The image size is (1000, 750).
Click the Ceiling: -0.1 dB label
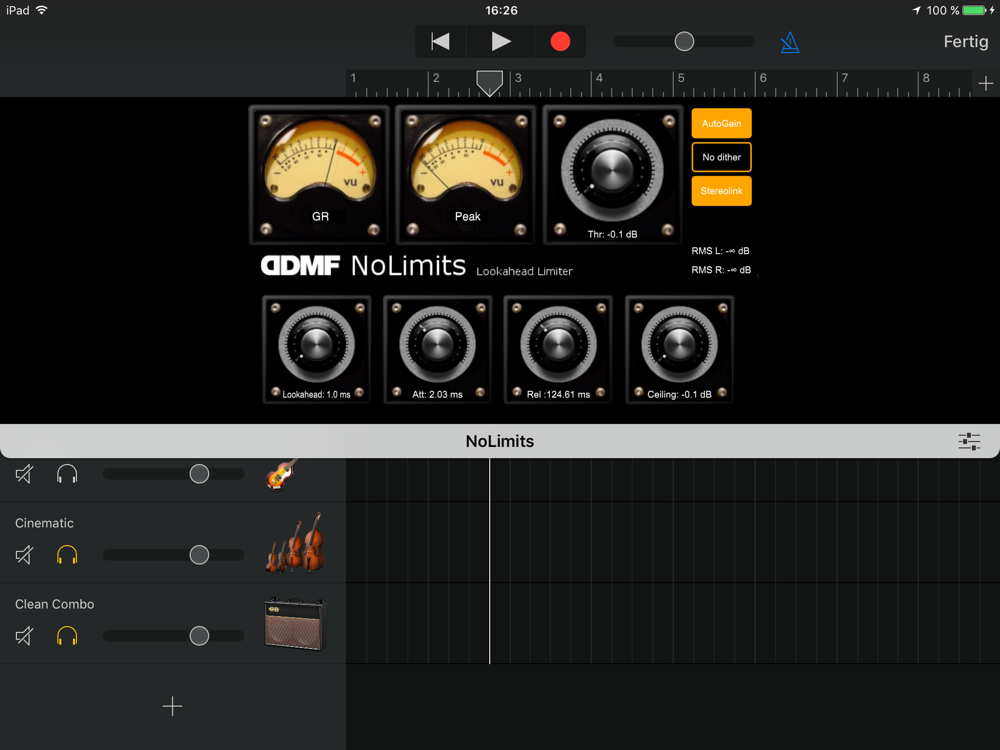click(679, 395)
